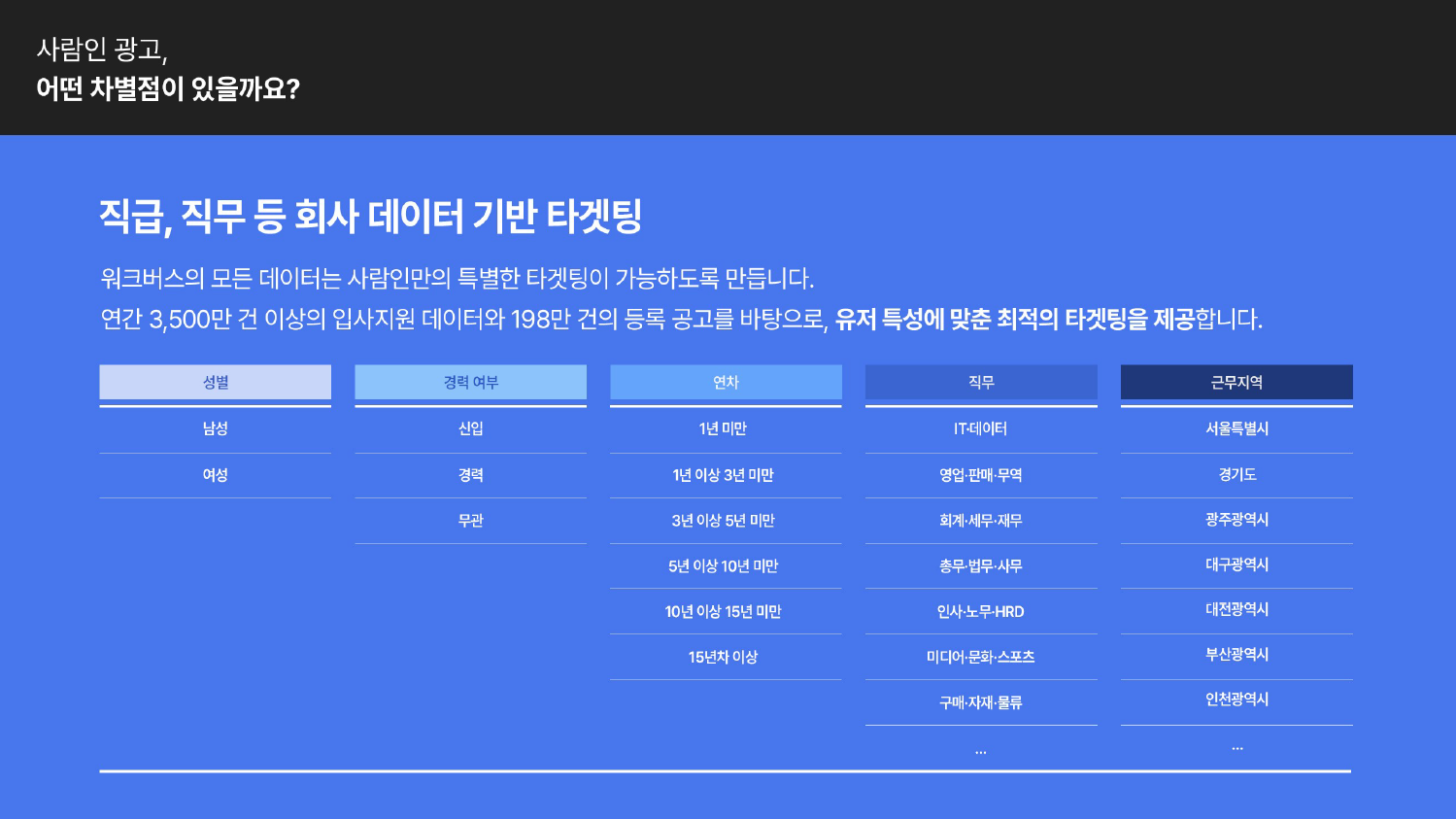
Task: Click the 15년차 이상 row
Action: (726, 658)
